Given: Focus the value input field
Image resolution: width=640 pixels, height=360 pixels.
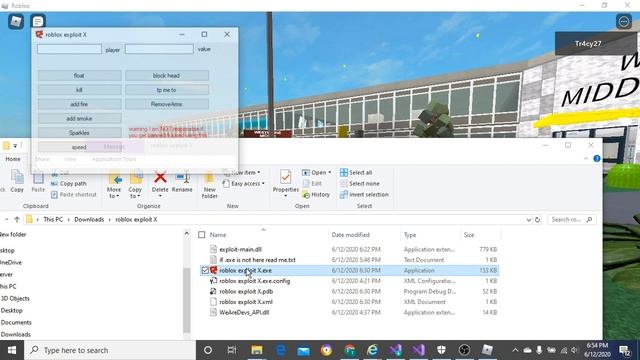Looking at the screenshot, I should pyautogui.click(x=159, y=49).
